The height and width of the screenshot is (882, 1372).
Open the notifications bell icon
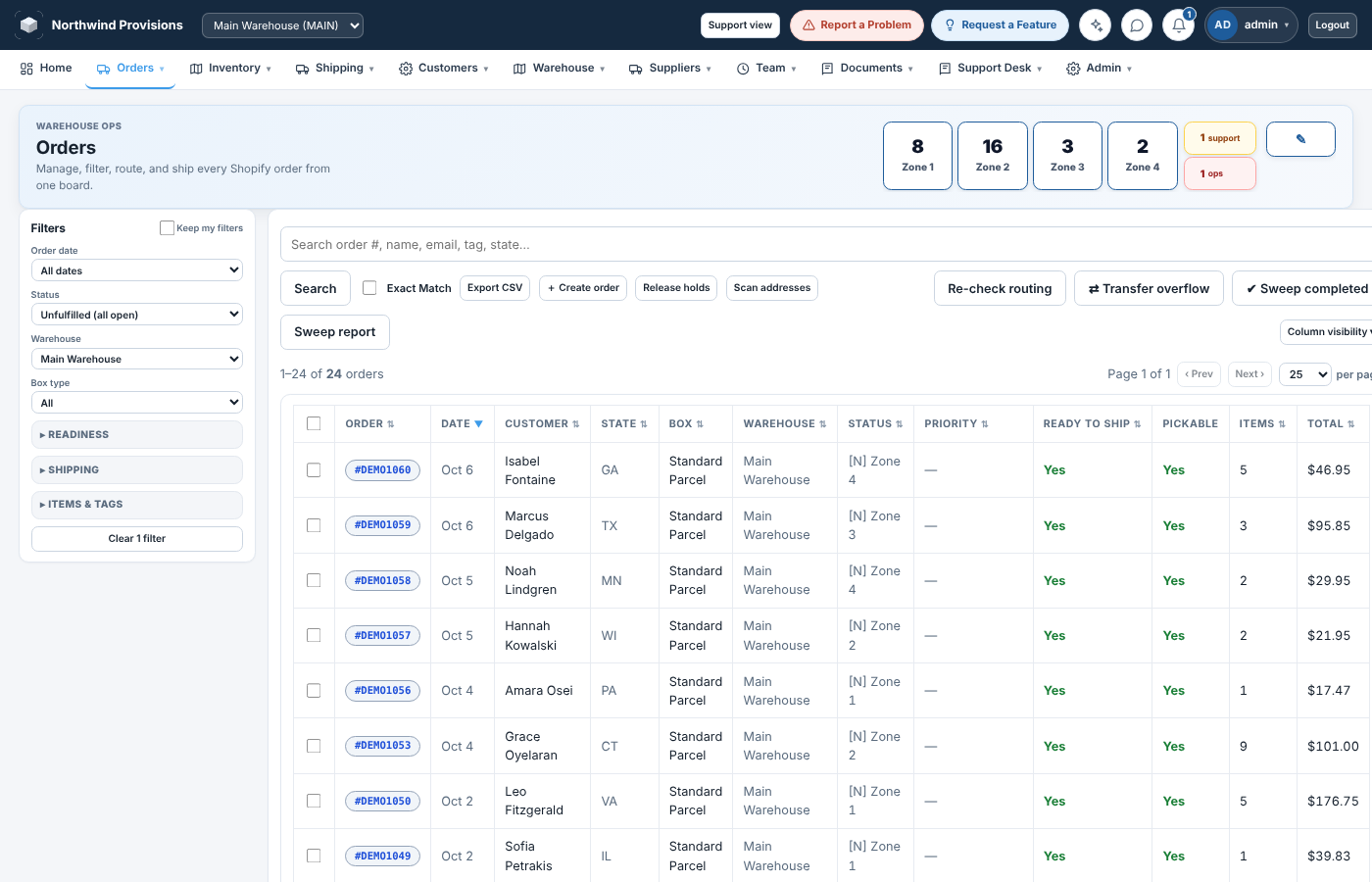(1179, 25)
